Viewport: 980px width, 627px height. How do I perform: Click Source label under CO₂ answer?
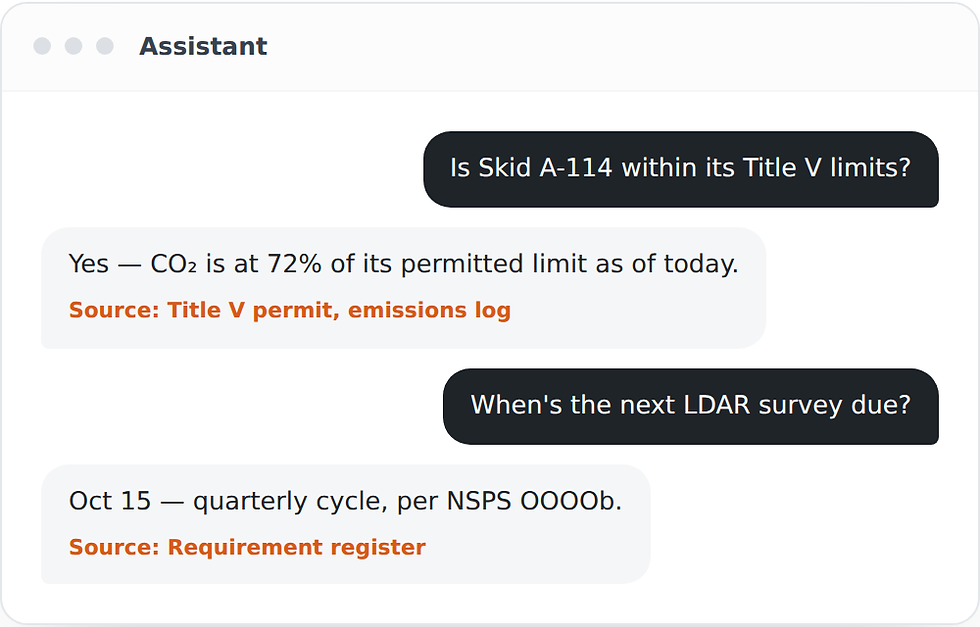(x=114, y=310)
